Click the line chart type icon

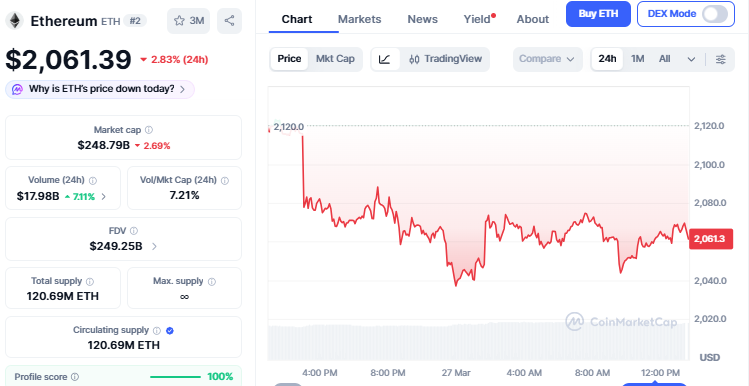tap(385, 59)
